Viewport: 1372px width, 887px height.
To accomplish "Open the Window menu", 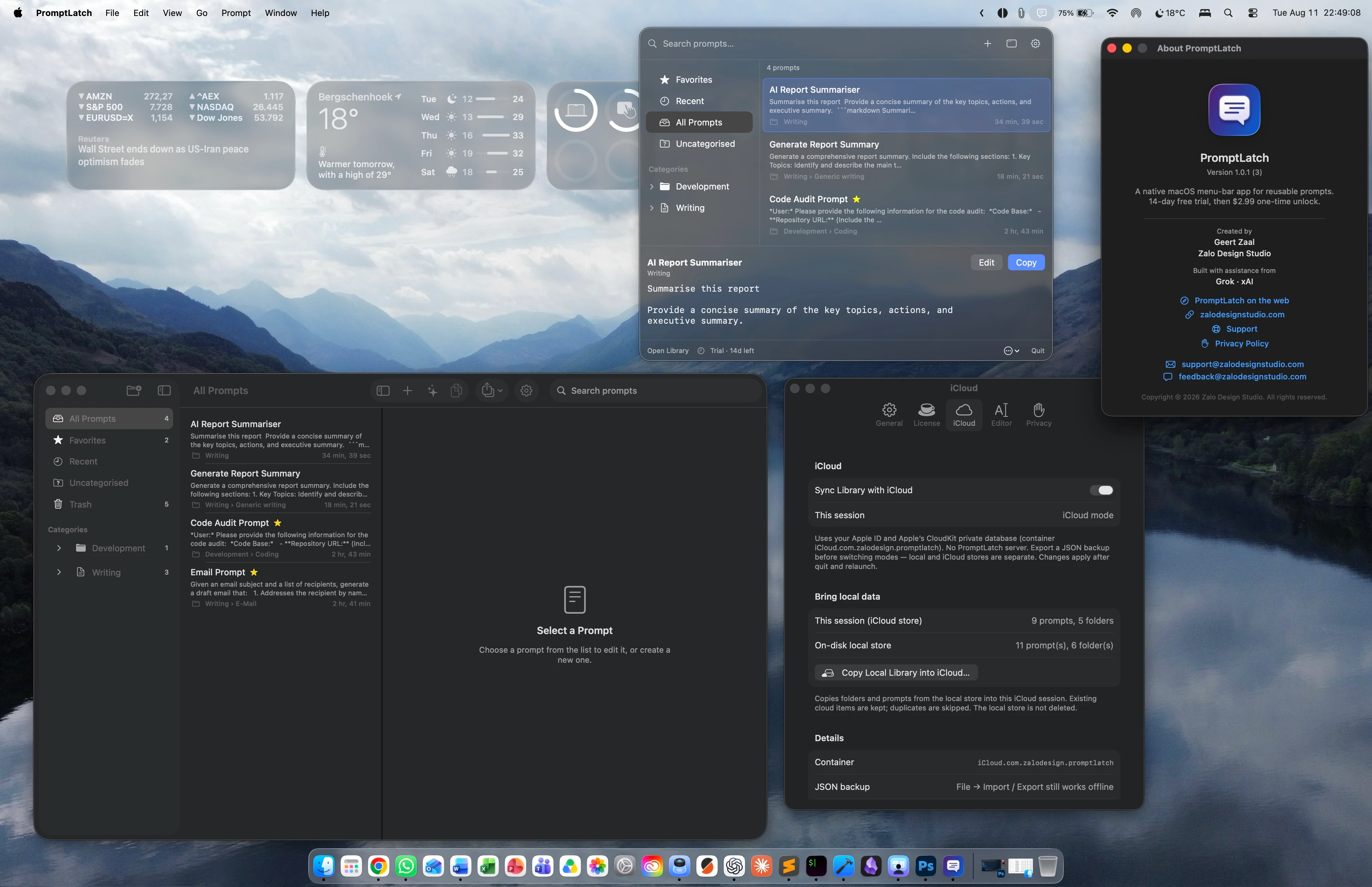I will [x=281, y=13].
